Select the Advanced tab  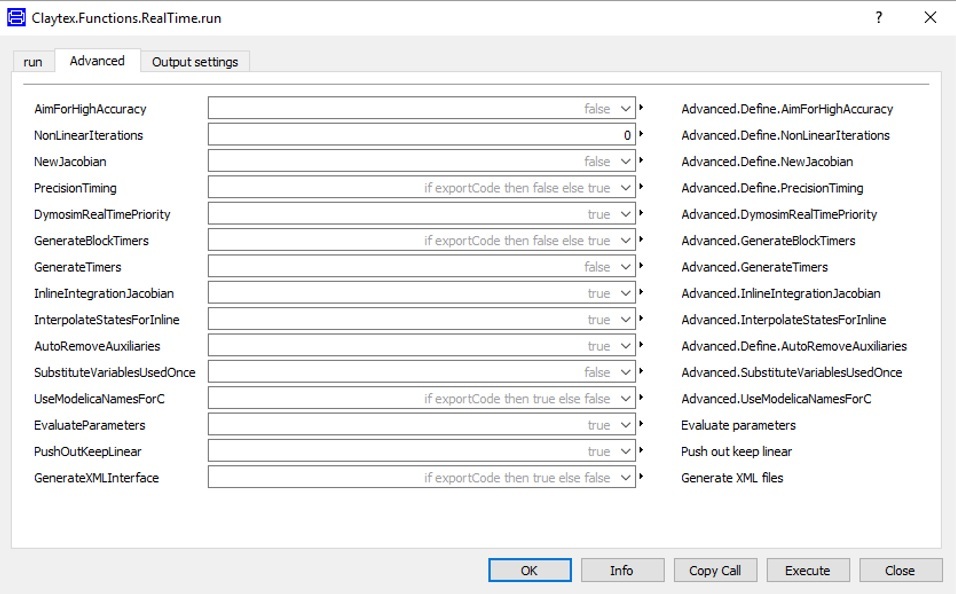[97, 60]
